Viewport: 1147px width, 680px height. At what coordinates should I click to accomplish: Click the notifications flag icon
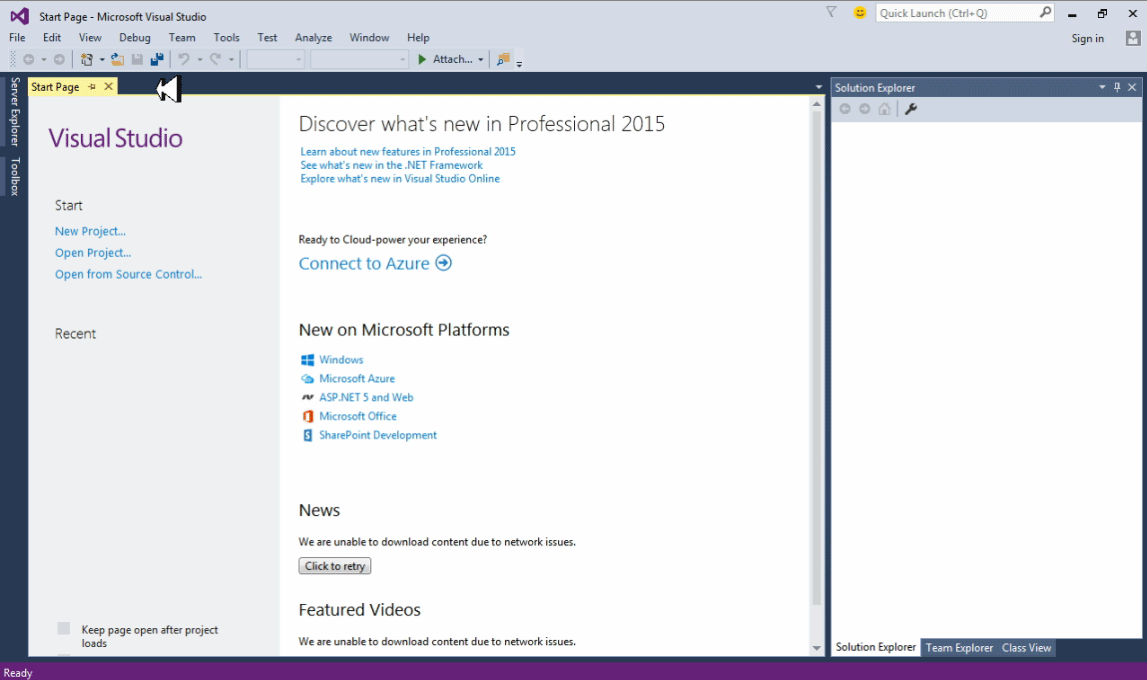(x=831, y=13)
